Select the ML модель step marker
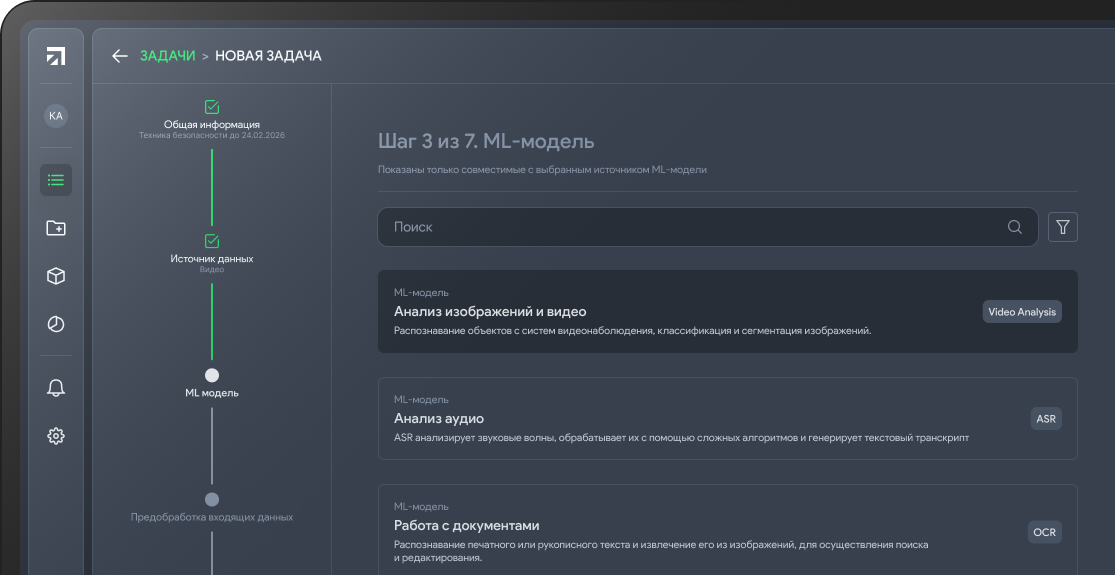The width and height of the screenshot is (1115, 575). click(212, 375)
